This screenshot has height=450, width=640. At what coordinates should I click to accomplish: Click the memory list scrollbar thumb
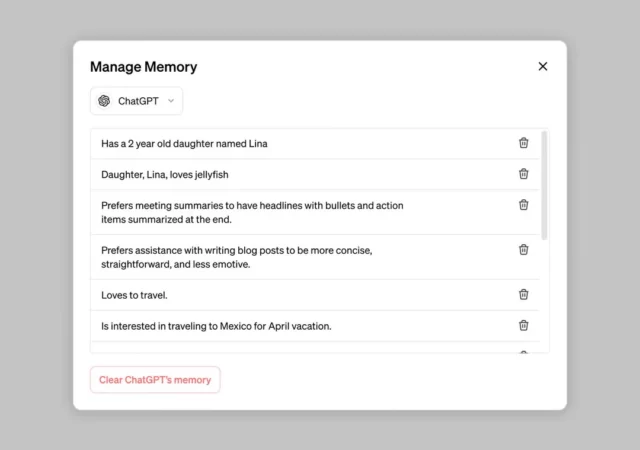(x=544, y=185)
